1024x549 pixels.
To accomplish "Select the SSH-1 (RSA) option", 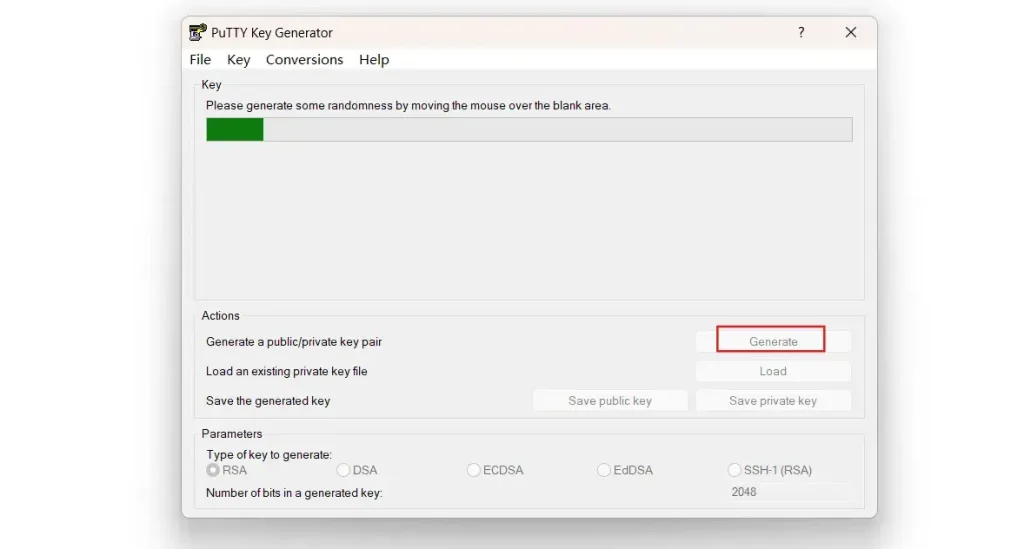I will click(736, 470).
